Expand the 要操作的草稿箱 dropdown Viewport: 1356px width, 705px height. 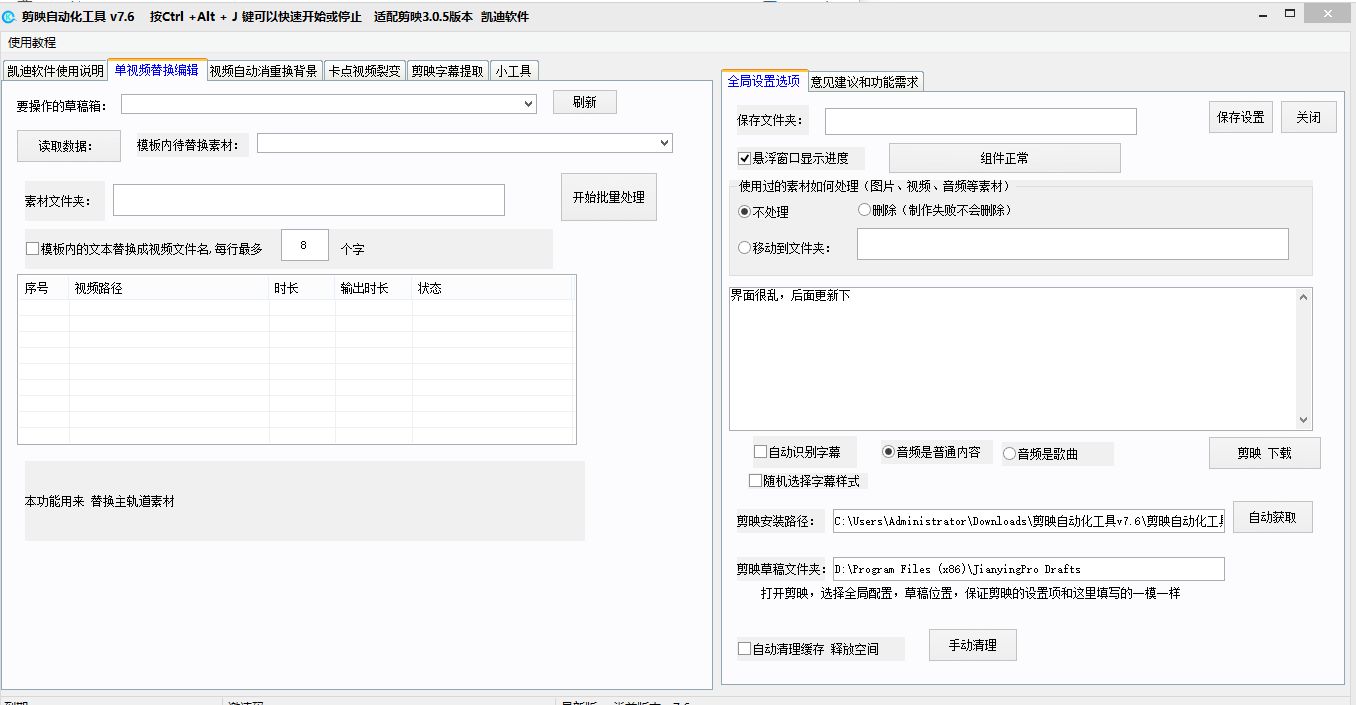(528, 104)
